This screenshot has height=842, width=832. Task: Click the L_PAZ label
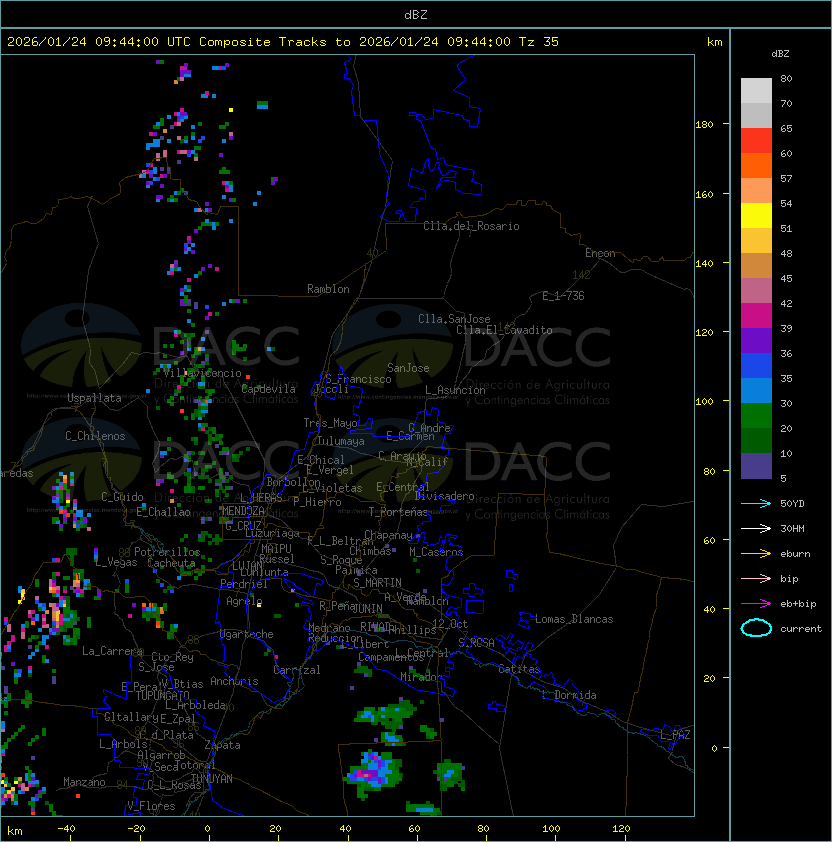tap(675, 735)
